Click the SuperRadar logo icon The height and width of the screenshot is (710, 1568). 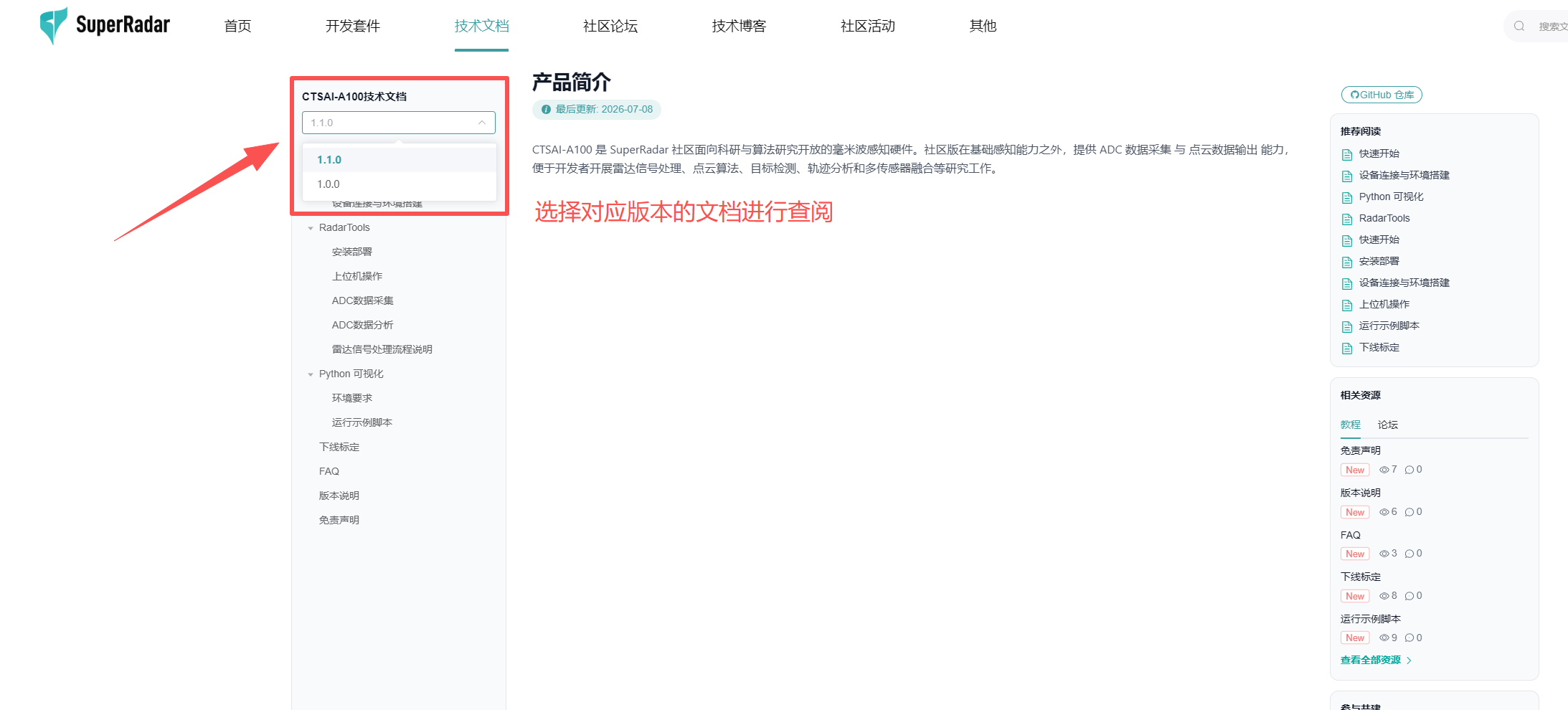click(x=54, y=26)
